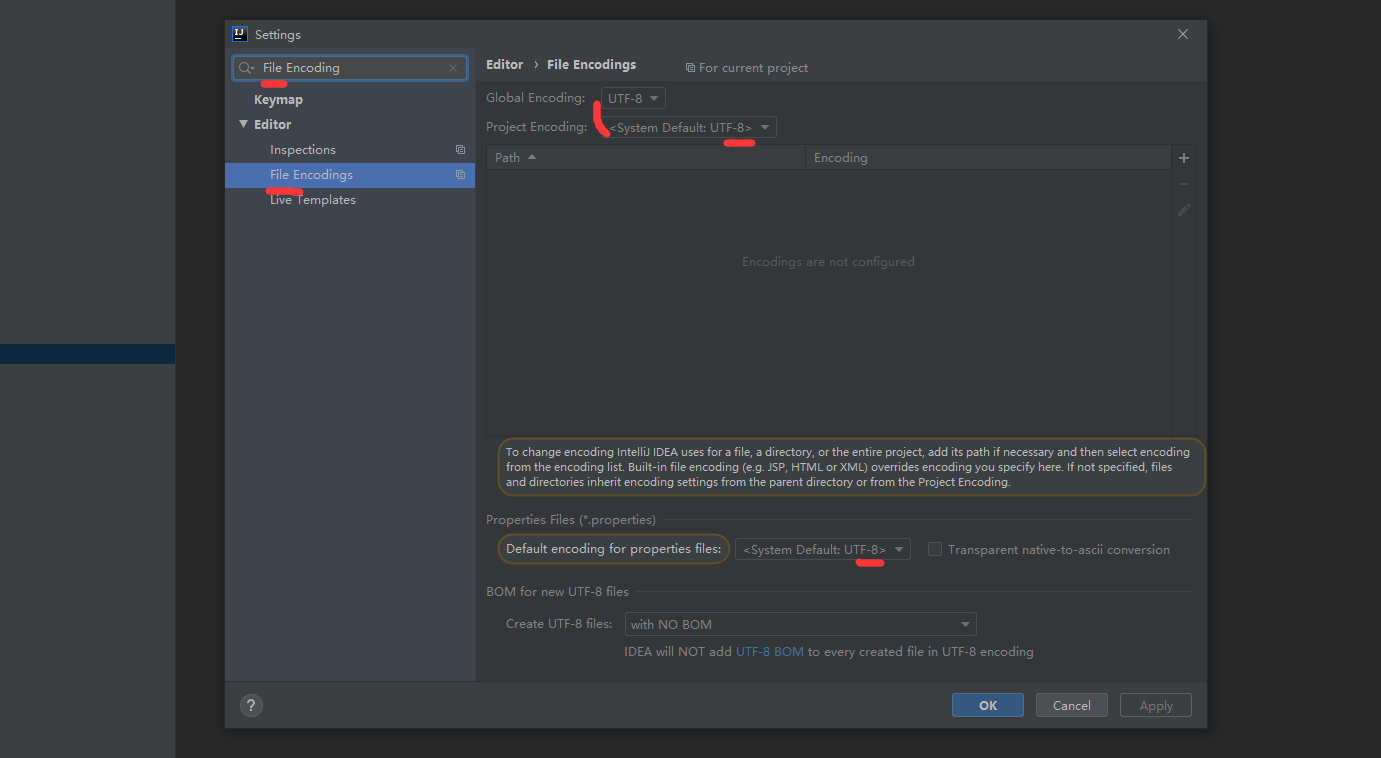Click the plus icon to add path
The height and width of the screenshot is (758, 1381).
coord(1184,158)
